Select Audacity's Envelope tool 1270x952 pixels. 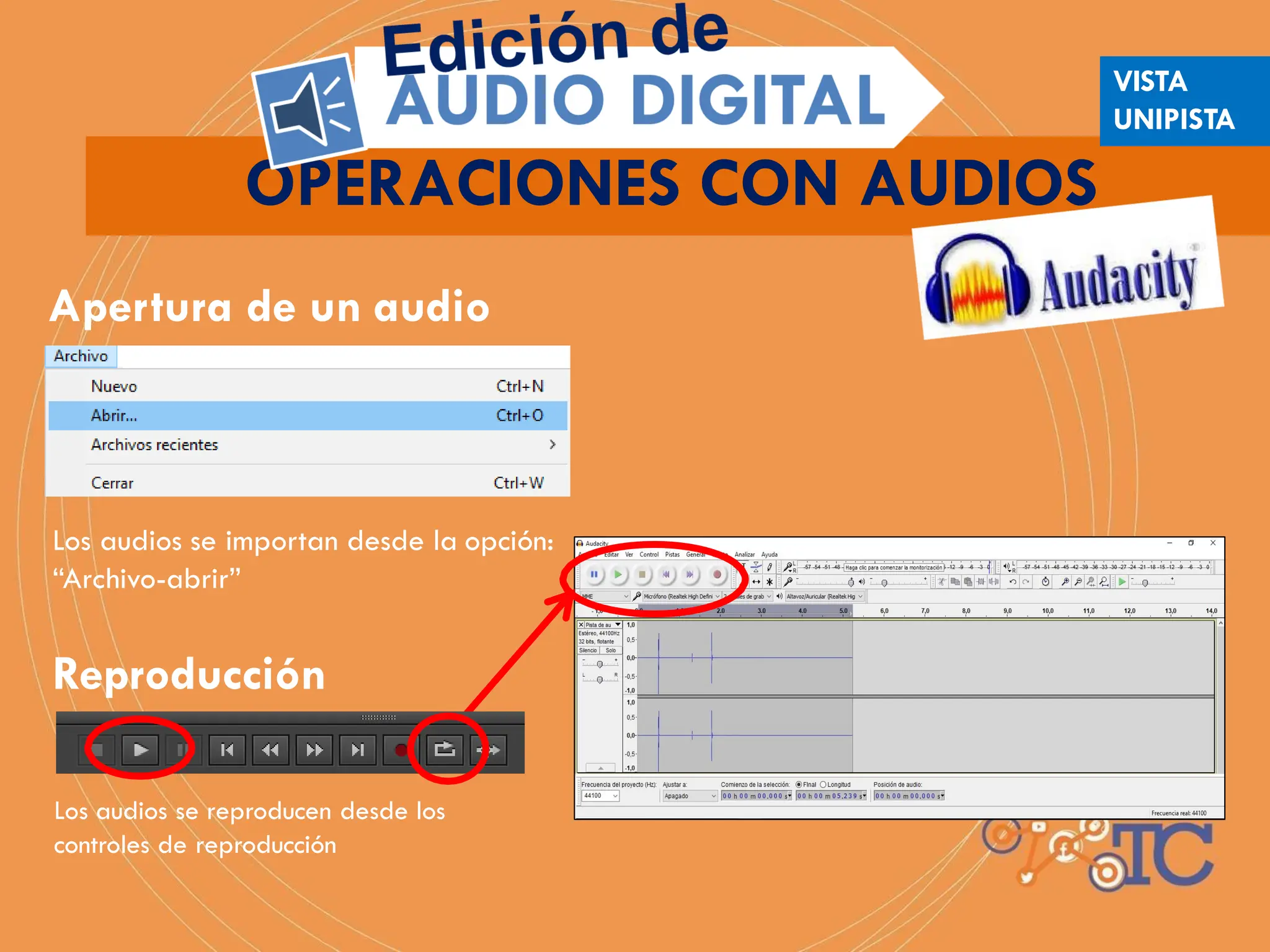point(756,566)
